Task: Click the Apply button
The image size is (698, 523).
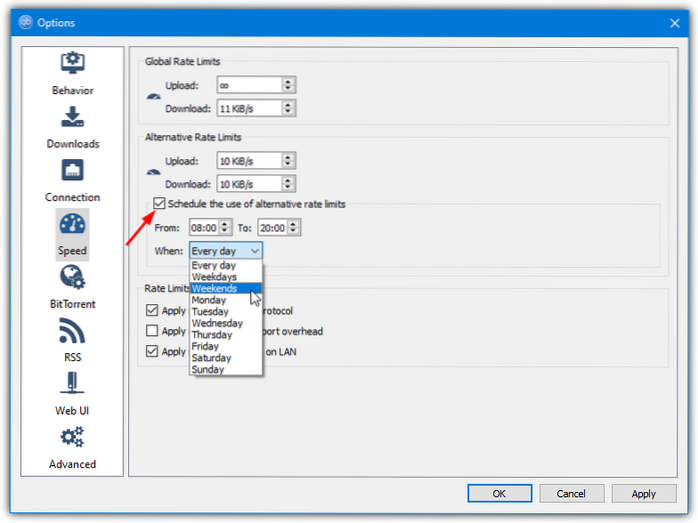Action: pos(643,493)
